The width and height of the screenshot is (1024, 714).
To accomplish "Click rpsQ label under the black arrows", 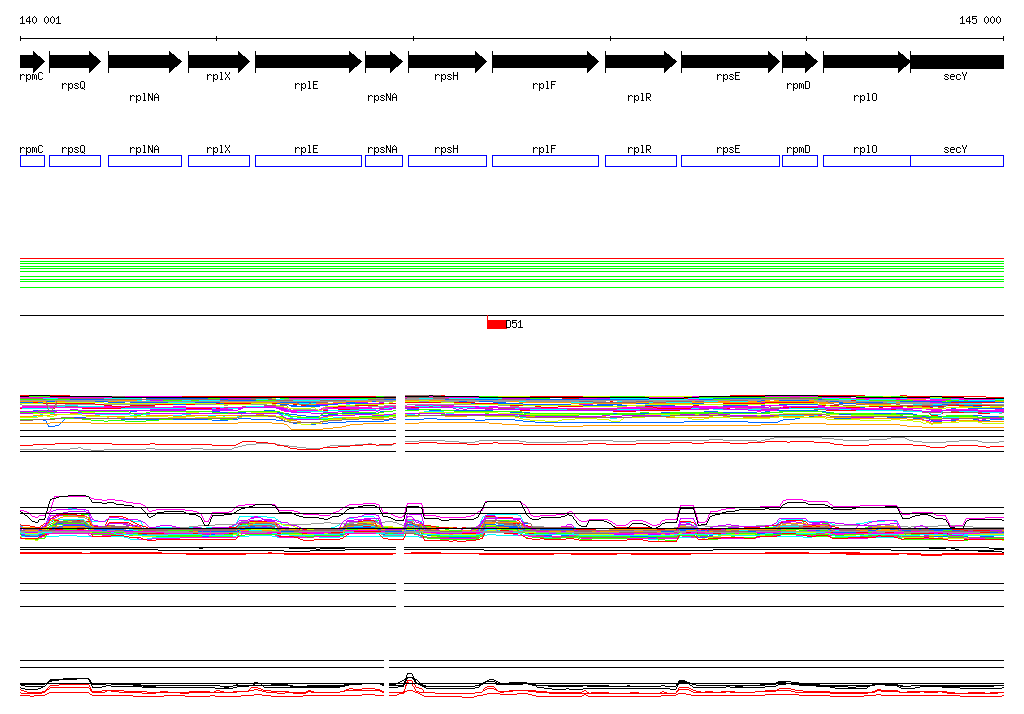I will (73, 85).
